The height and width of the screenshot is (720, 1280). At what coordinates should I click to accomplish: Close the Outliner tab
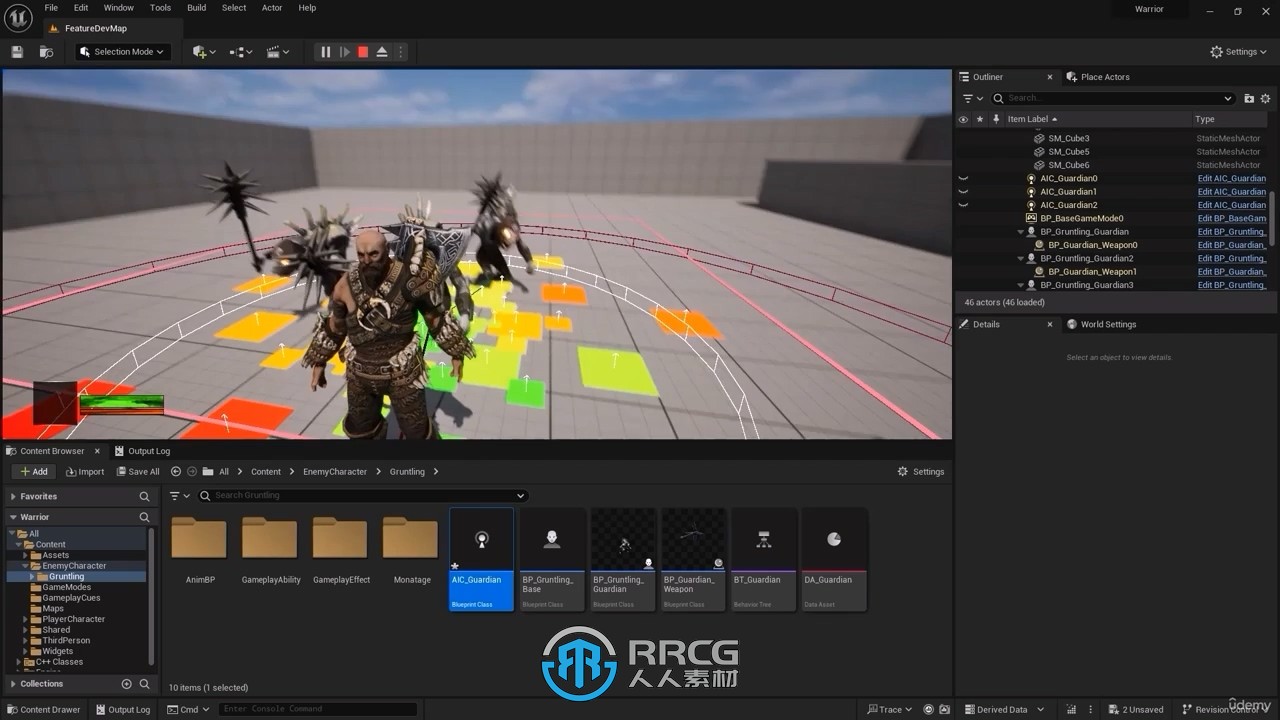coord(1050,77)
